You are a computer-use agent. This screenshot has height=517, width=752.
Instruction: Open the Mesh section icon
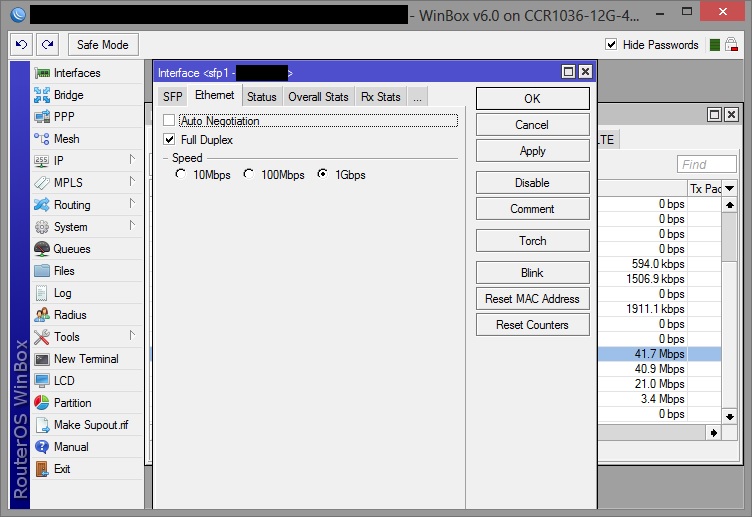tap(42, 139)
